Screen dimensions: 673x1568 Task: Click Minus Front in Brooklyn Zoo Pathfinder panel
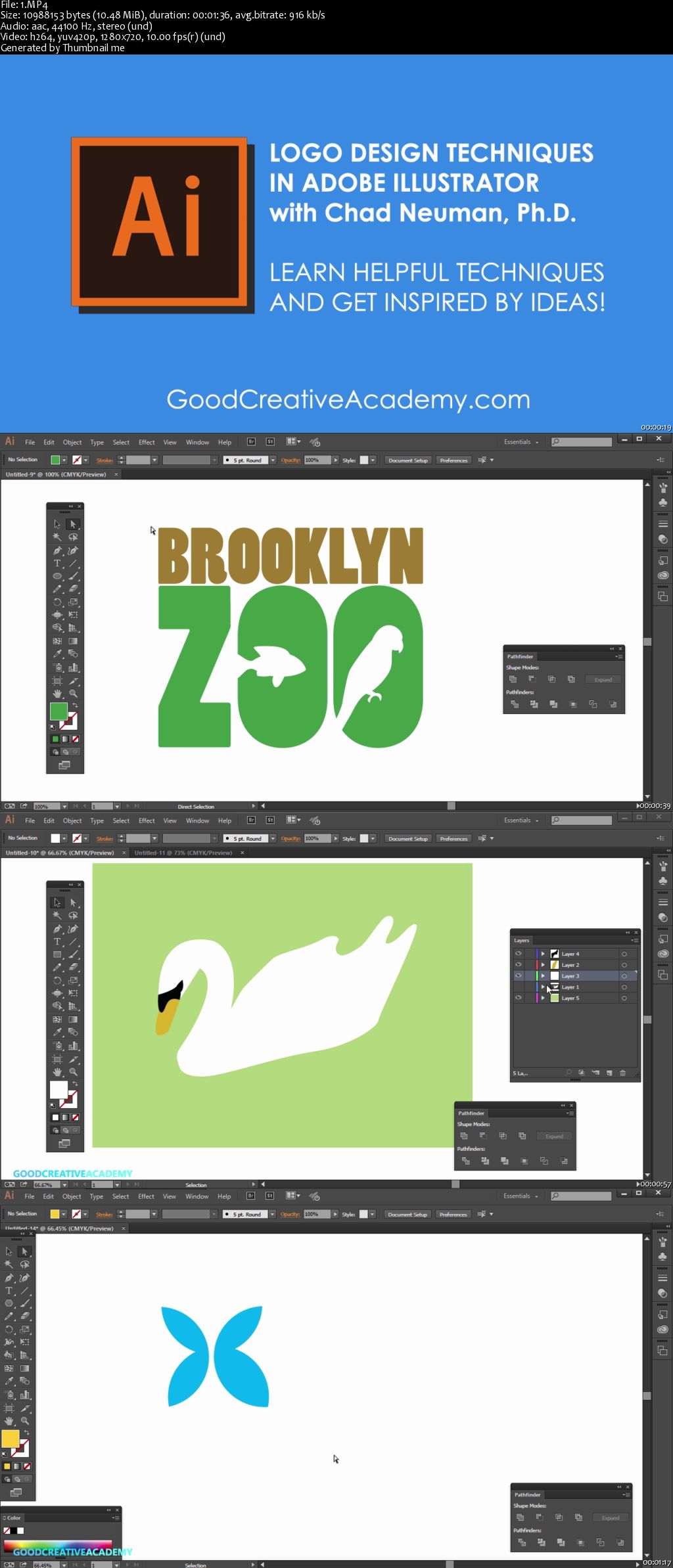532,679
